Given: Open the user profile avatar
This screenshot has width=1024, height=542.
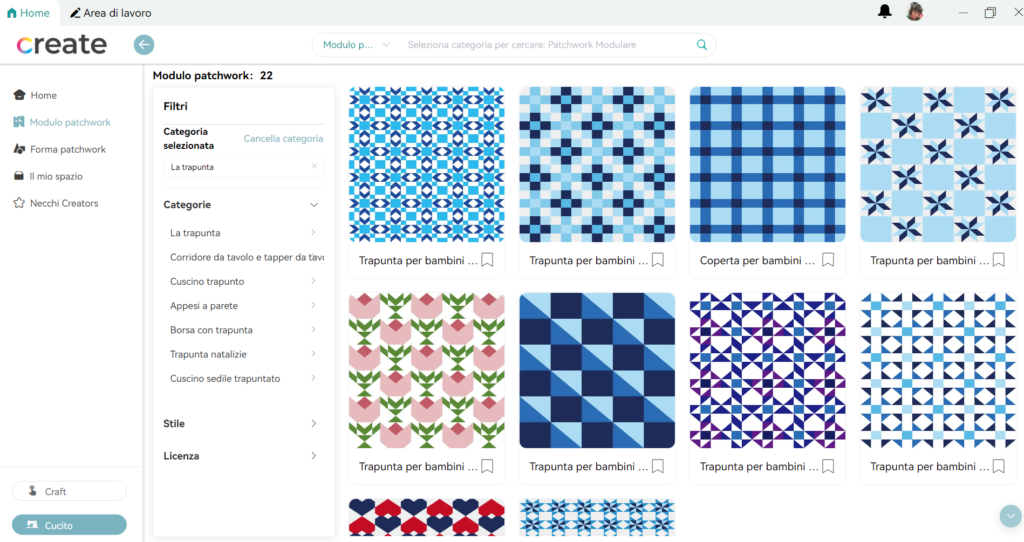Looking at the screenshot, I should [x=914, y=12].
